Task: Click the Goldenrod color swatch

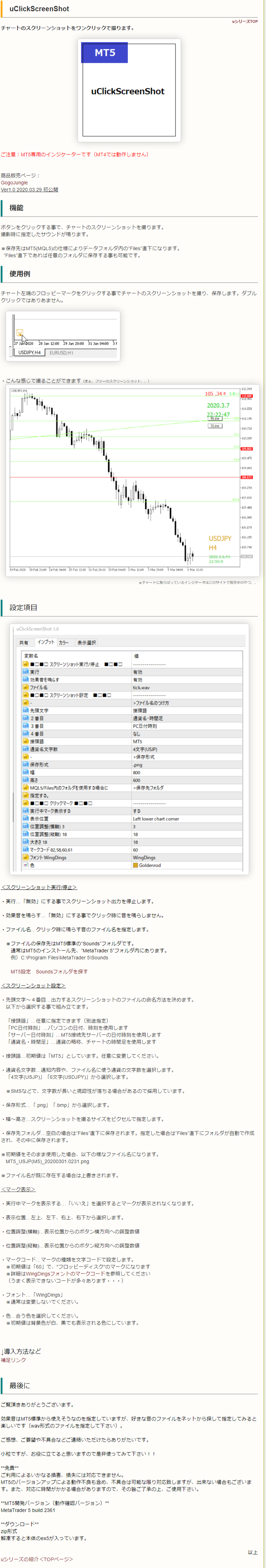Action: click(136, 865)
